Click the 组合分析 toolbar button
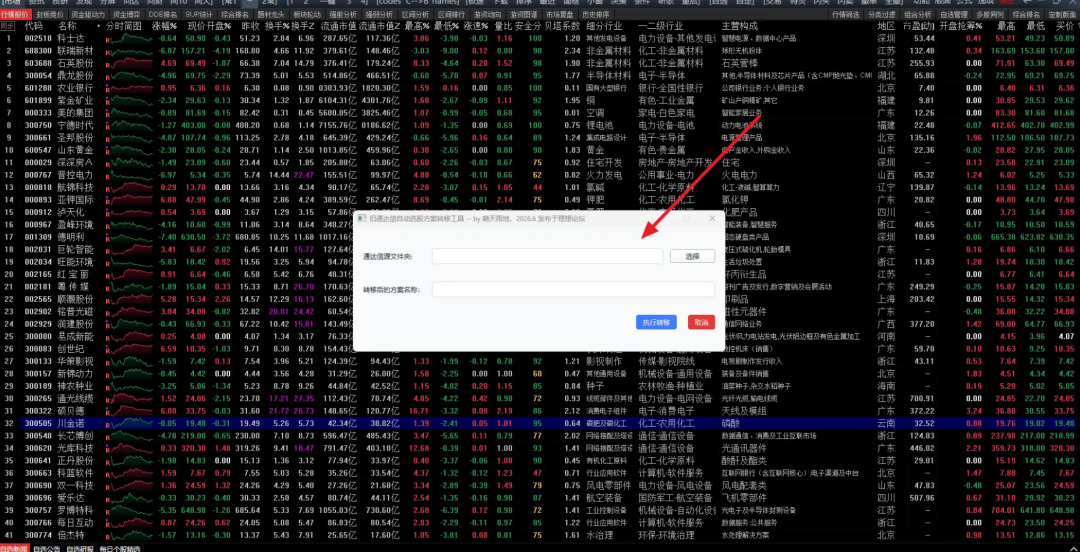This screenshot has width=1080, height=552. click(x=918, y=14)
